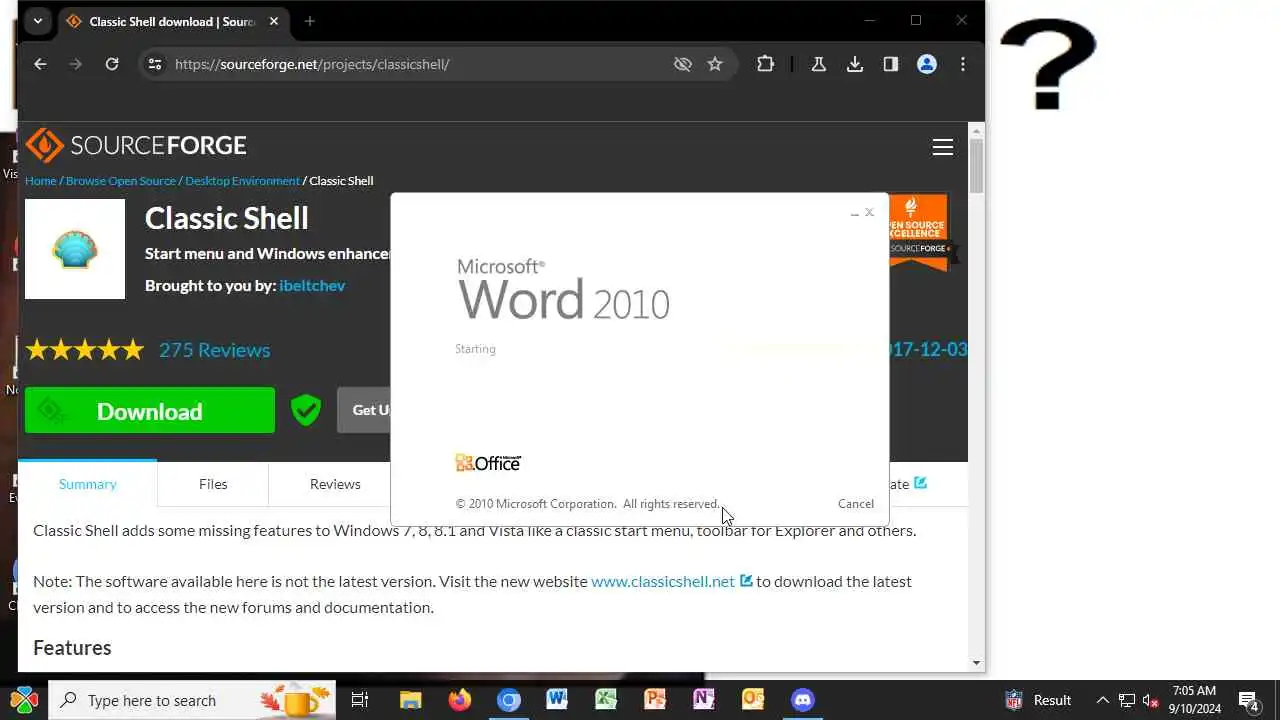Click the Get Updates button

click(365, 410)
